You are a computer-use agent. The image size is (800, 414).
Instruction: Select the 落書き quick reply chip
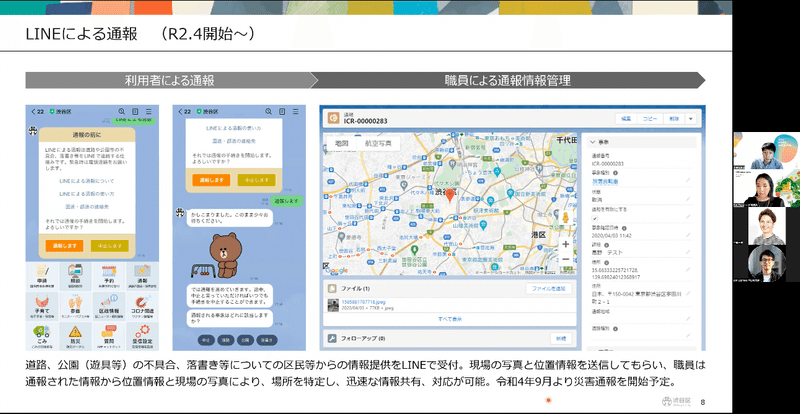pos(267,339)
